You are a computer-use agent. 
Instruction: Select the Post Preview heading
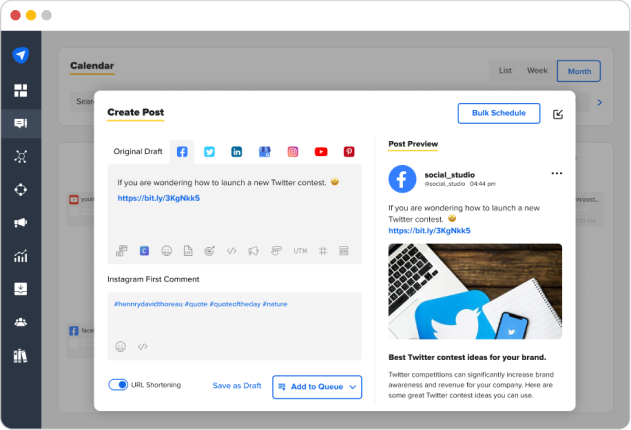tap(413, 144)
